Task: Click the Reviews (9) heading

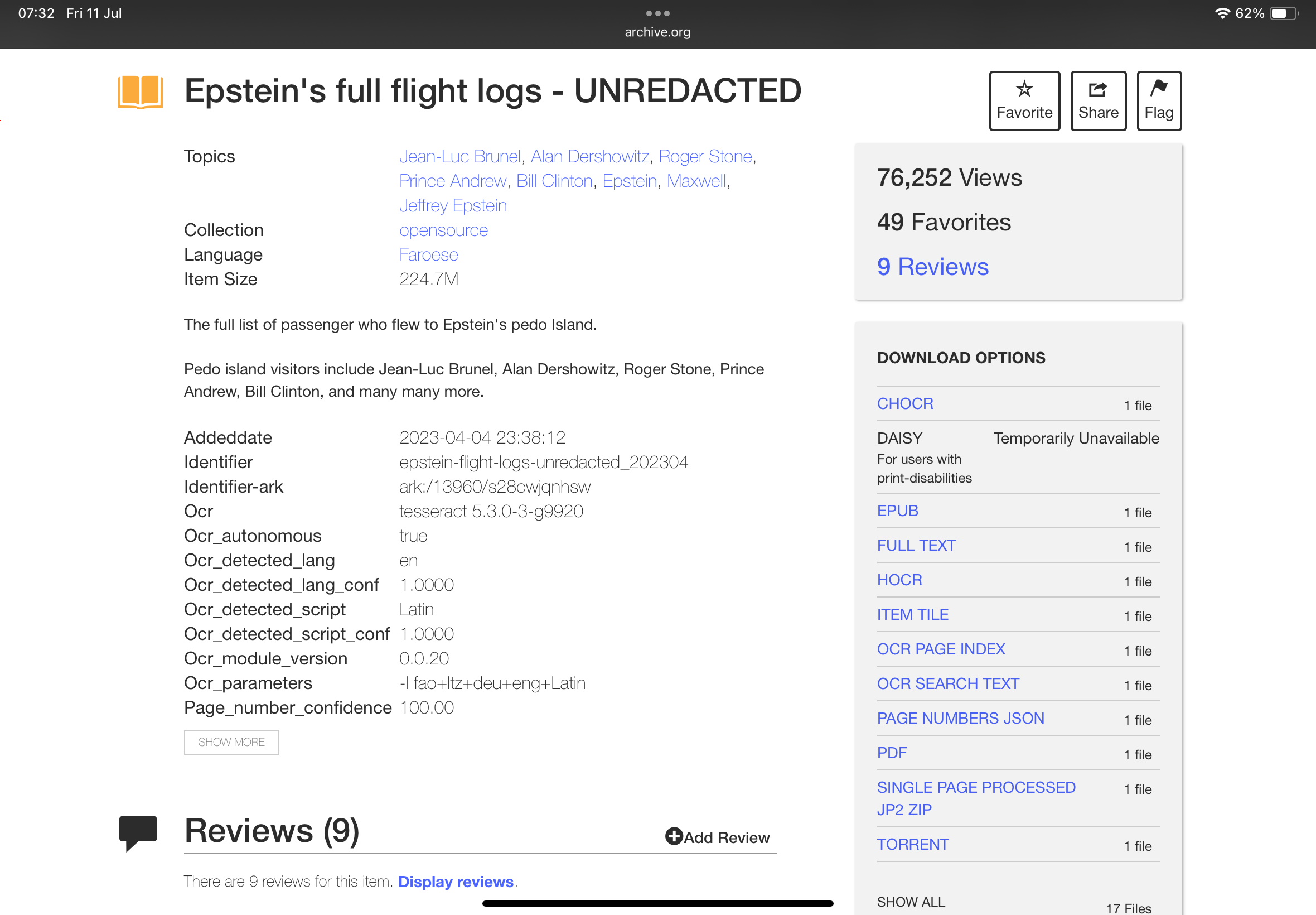Action: [x=272, y=831]
